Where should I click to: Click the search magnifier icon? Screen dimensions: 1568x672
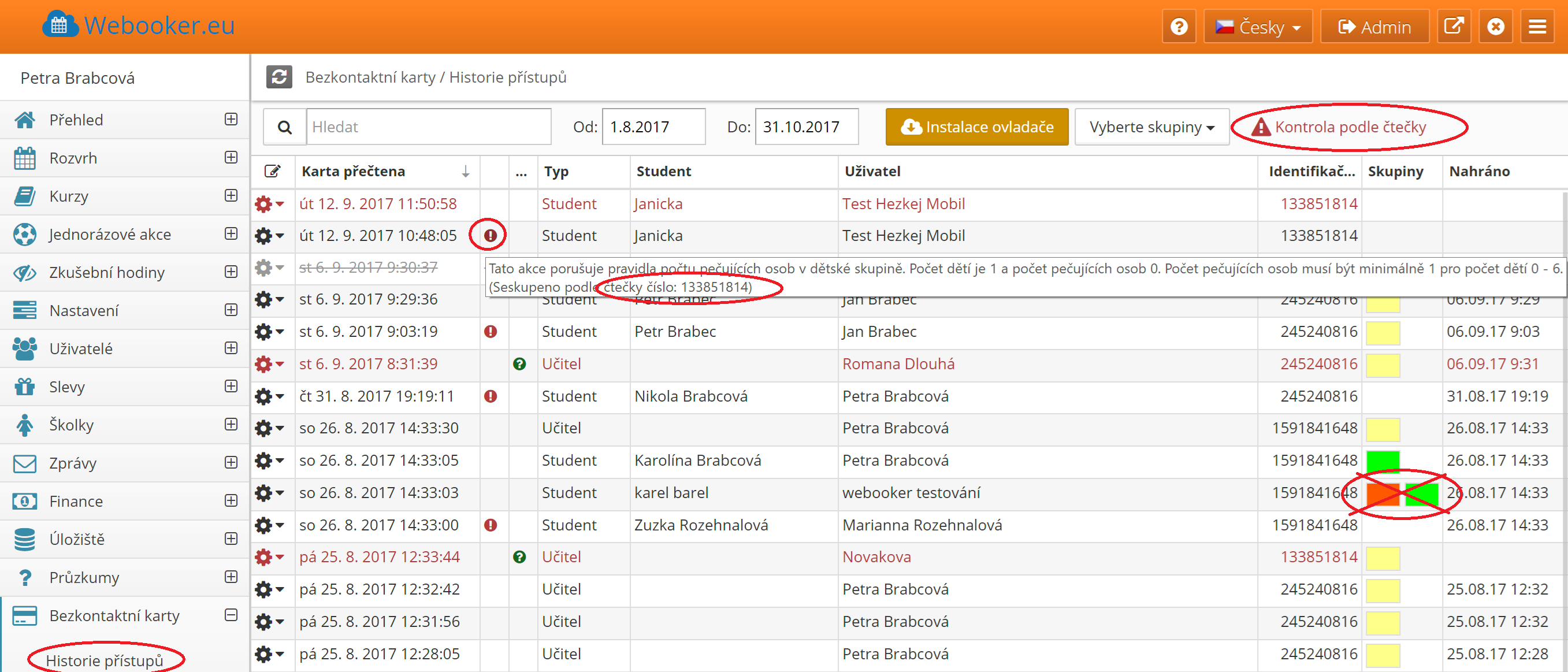coord(284,127)
